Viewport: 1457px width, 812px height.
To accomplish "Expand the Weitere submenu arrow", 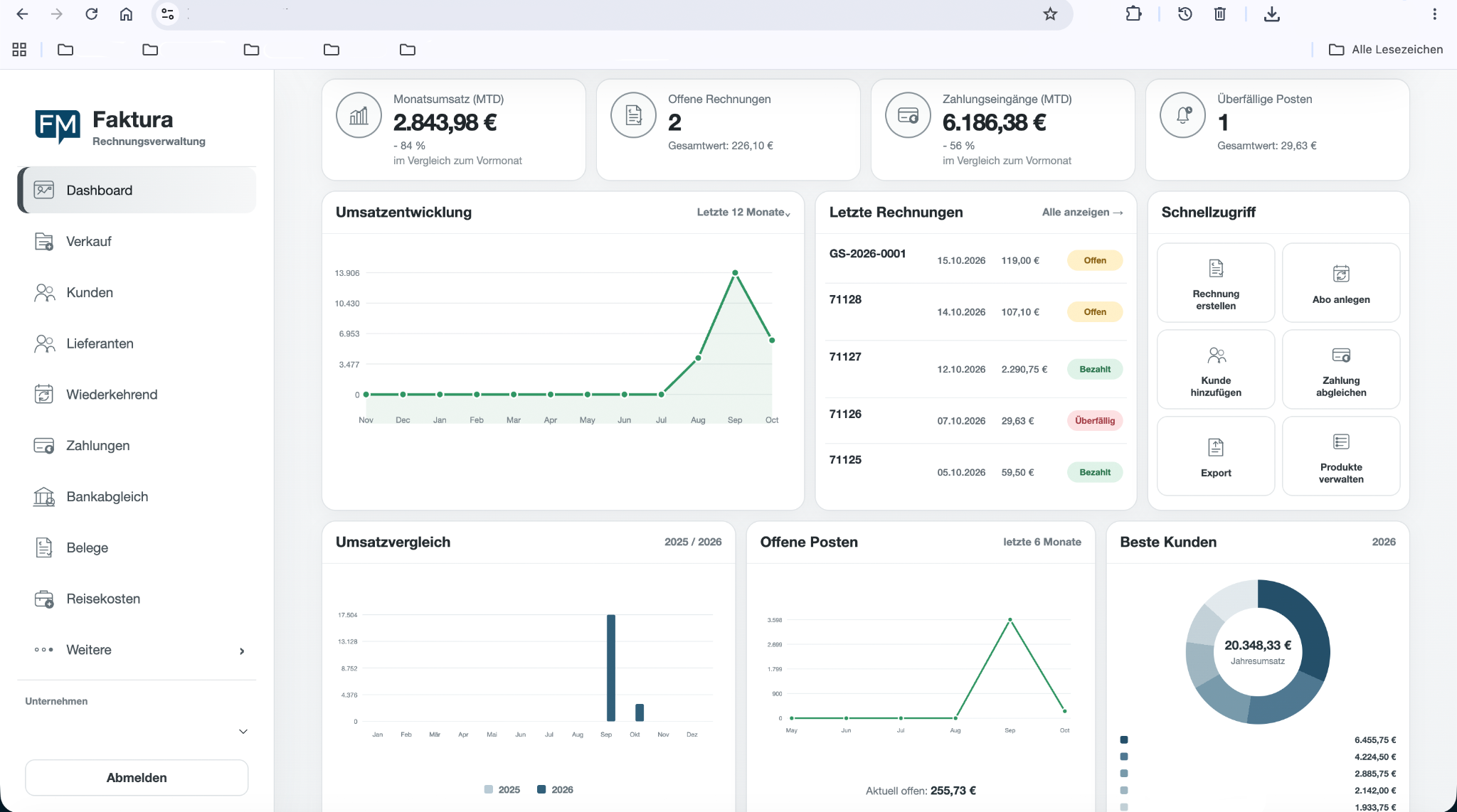I will pyautogui.click(x=242, y=651).
